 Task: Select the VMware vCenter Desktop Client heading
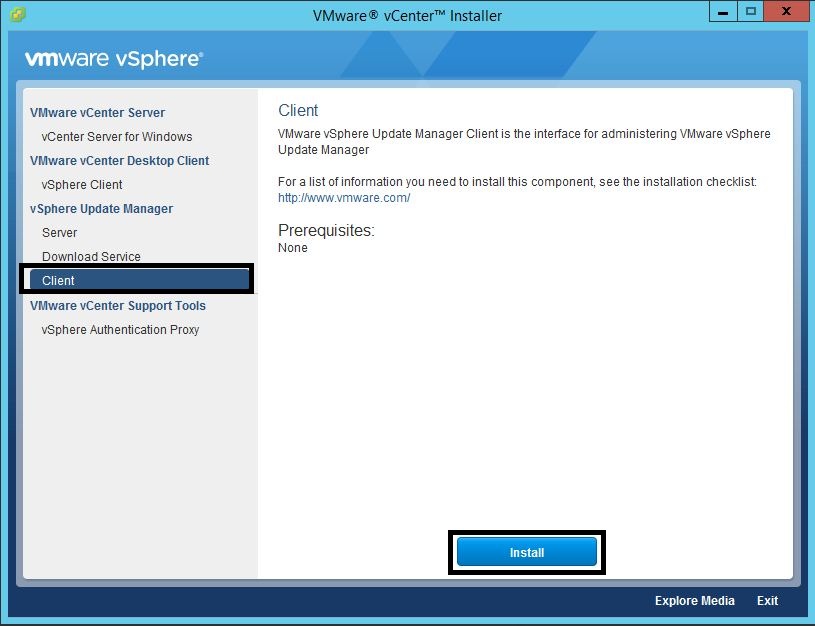[119, 161]
